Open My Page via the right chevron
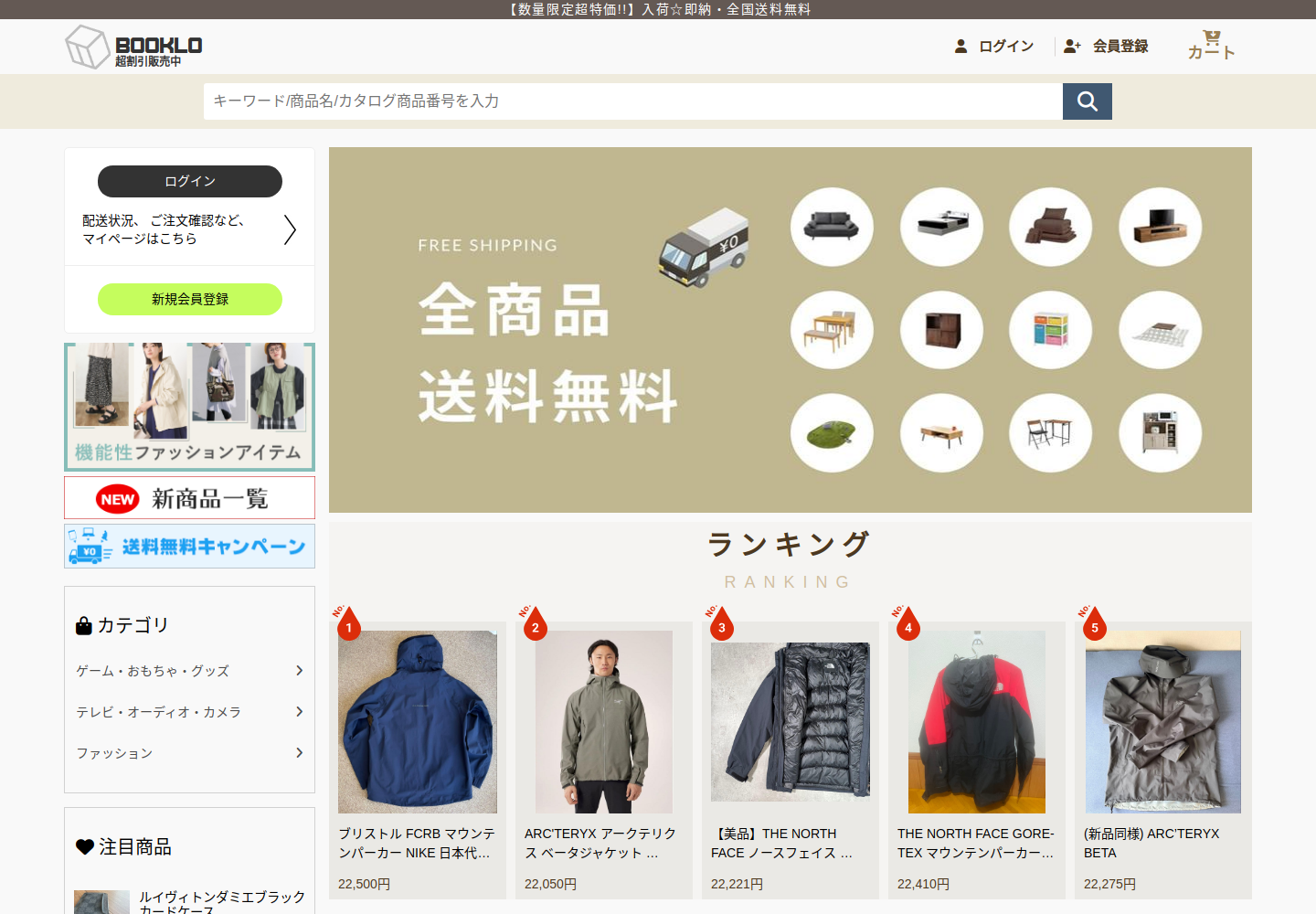Viewport: 1316px width, 914px height. coord(290,229)
